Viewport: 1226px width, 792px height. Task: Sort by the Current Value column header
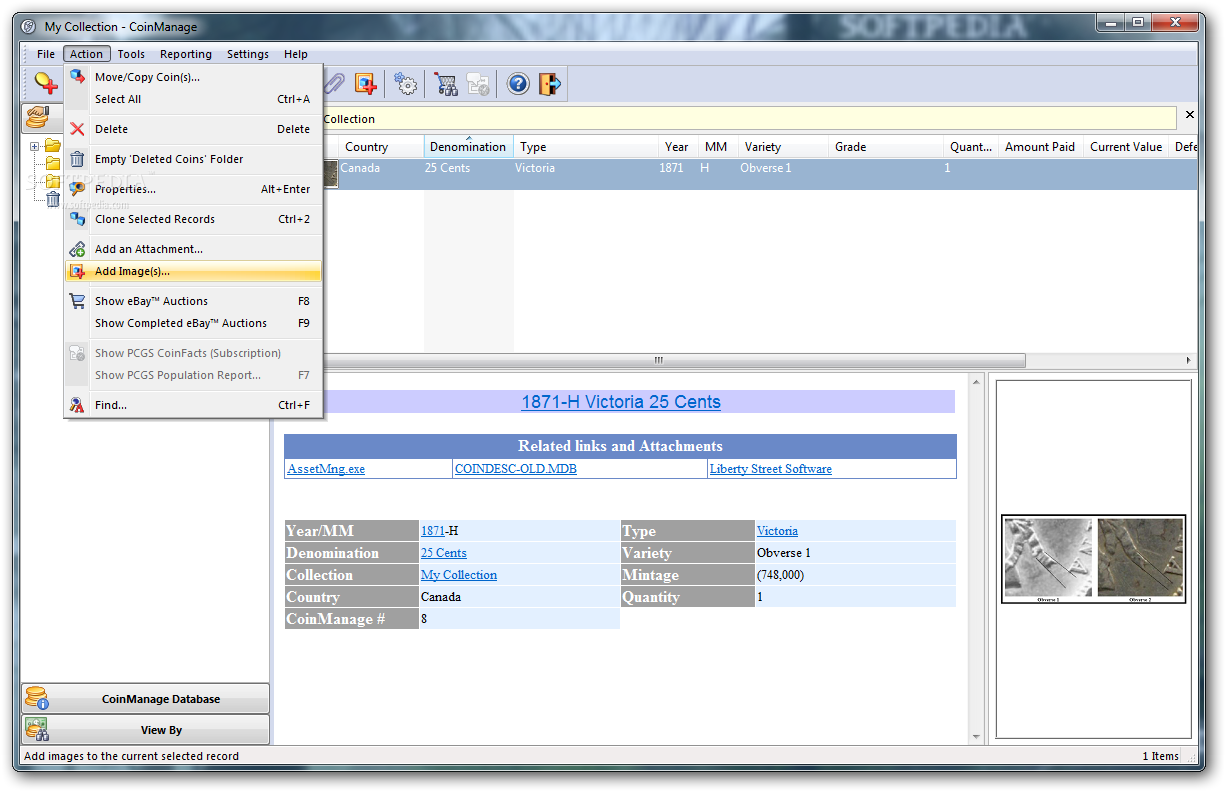click(1127, 147)
